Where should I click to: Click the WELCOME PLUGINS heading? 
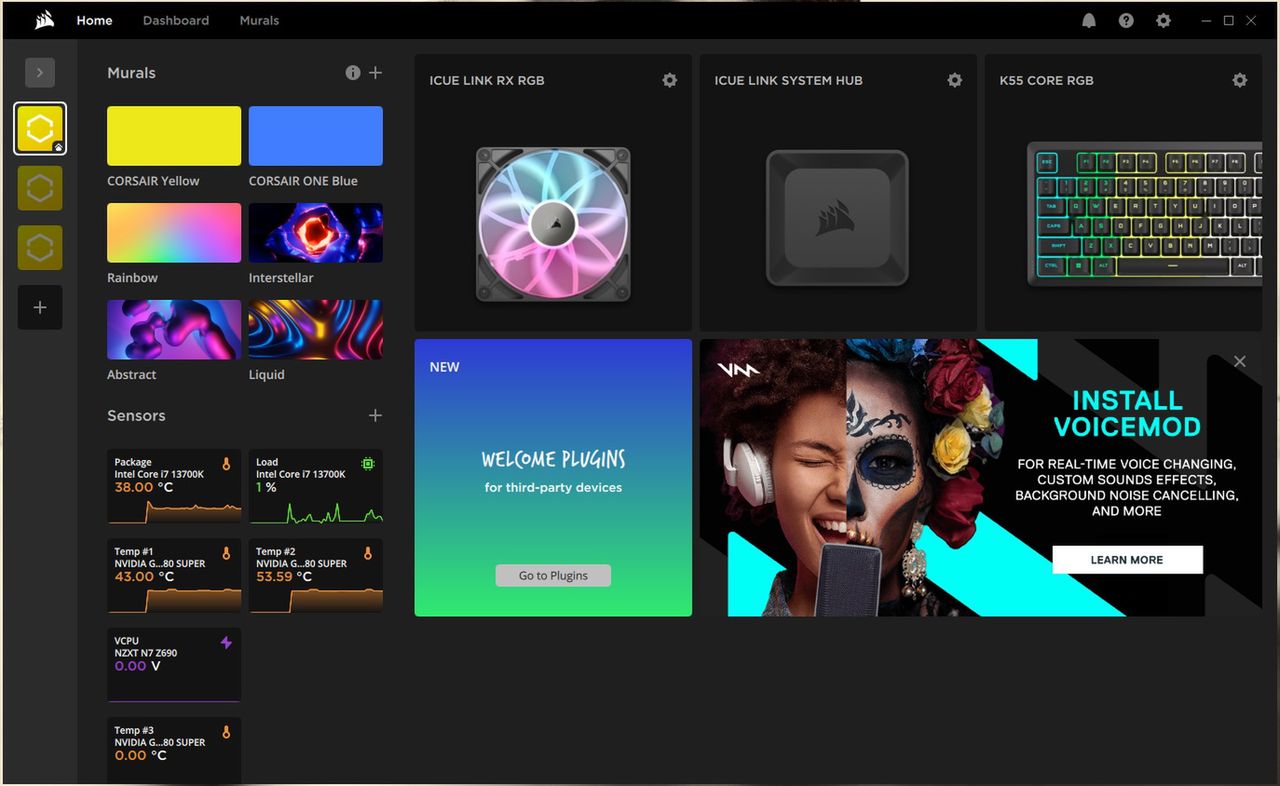coord(553,459)
